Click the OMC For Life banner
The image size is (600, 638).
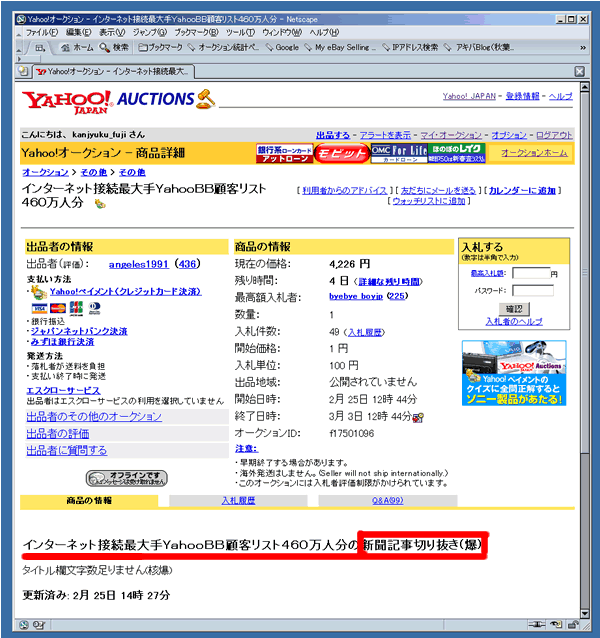coord(399,153)
